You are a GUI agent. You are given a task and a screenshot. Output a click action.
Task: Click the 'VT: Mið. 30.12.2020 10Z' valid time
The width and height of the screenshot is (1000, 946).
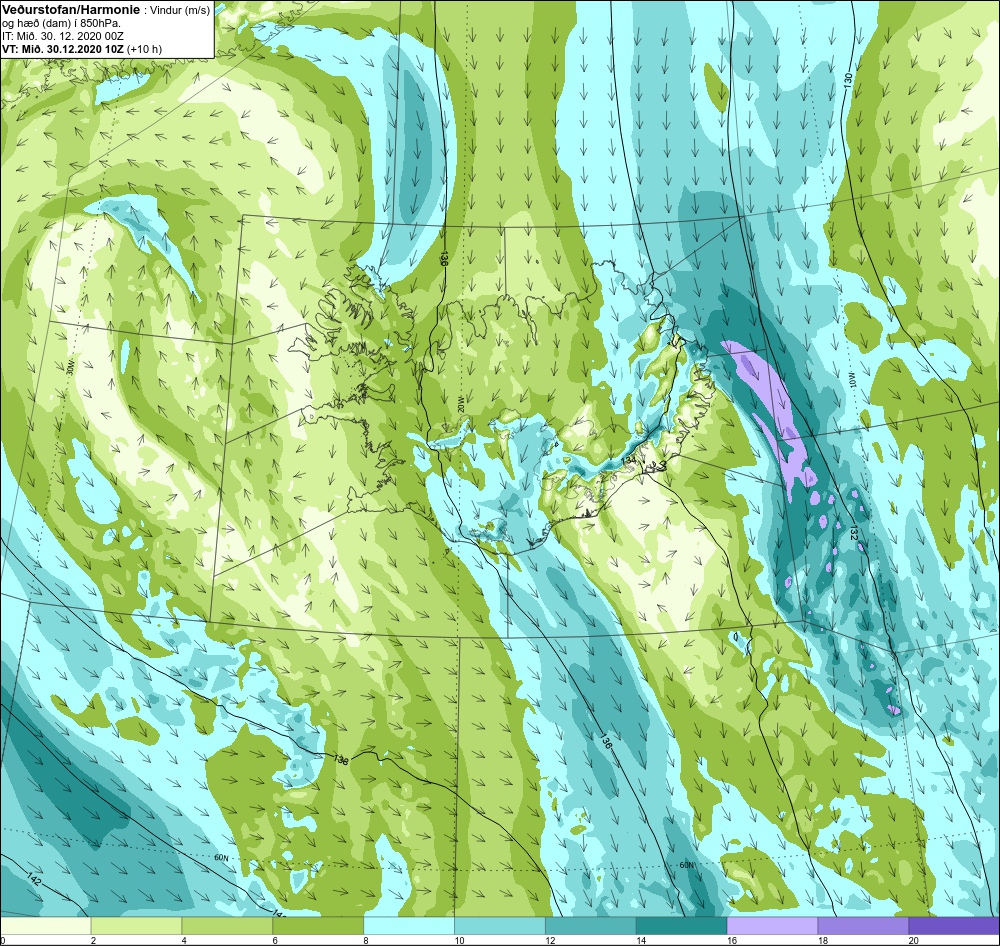(x=63, y=49)
